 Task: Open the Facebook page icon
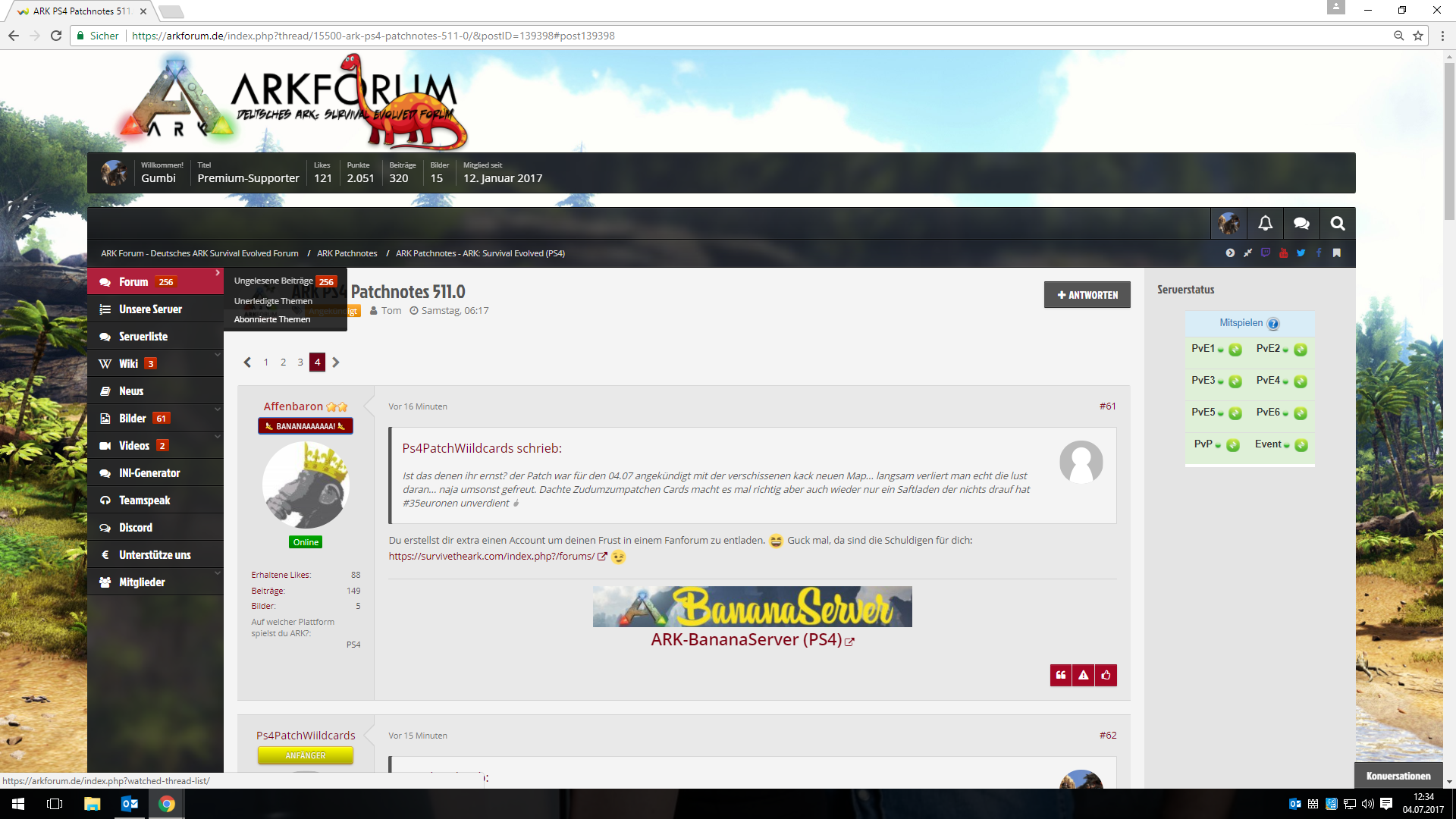tap(1319, 253)
